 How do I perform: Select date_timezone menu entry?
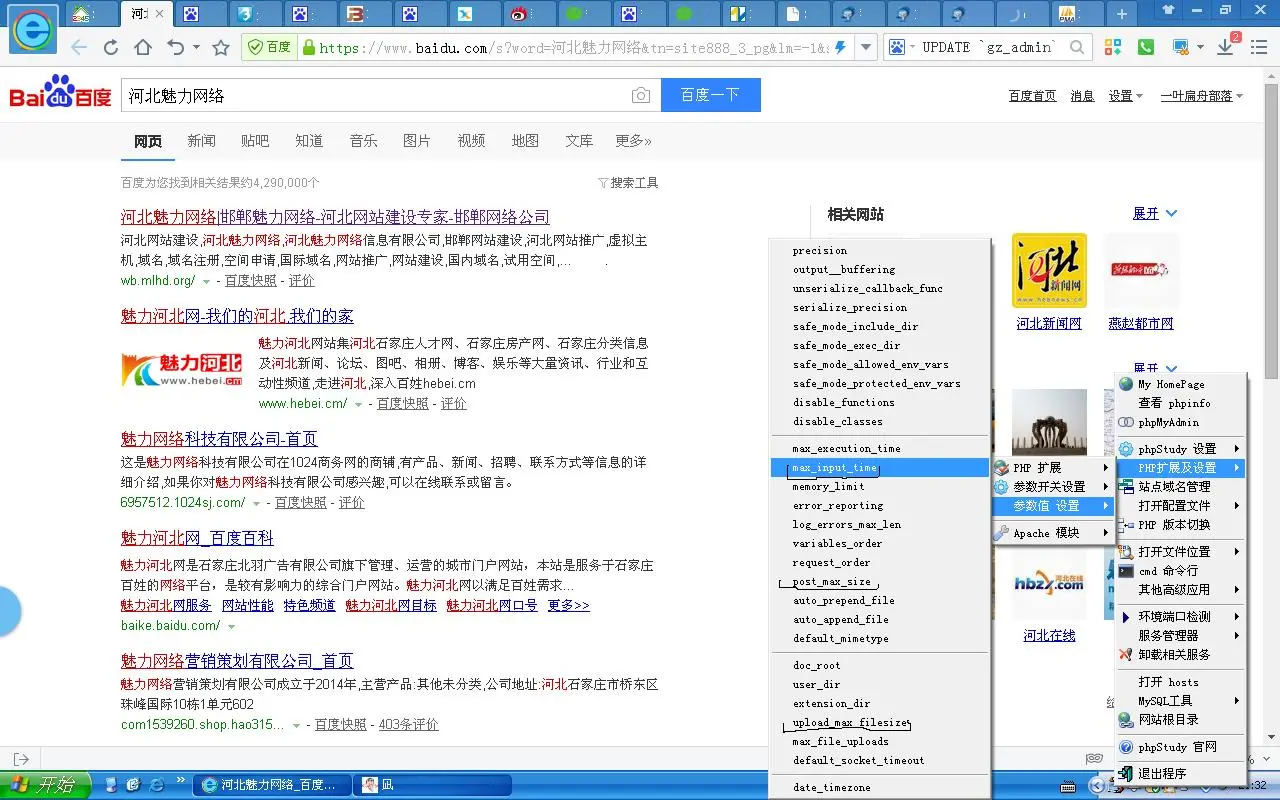click(x=880, y=788)
